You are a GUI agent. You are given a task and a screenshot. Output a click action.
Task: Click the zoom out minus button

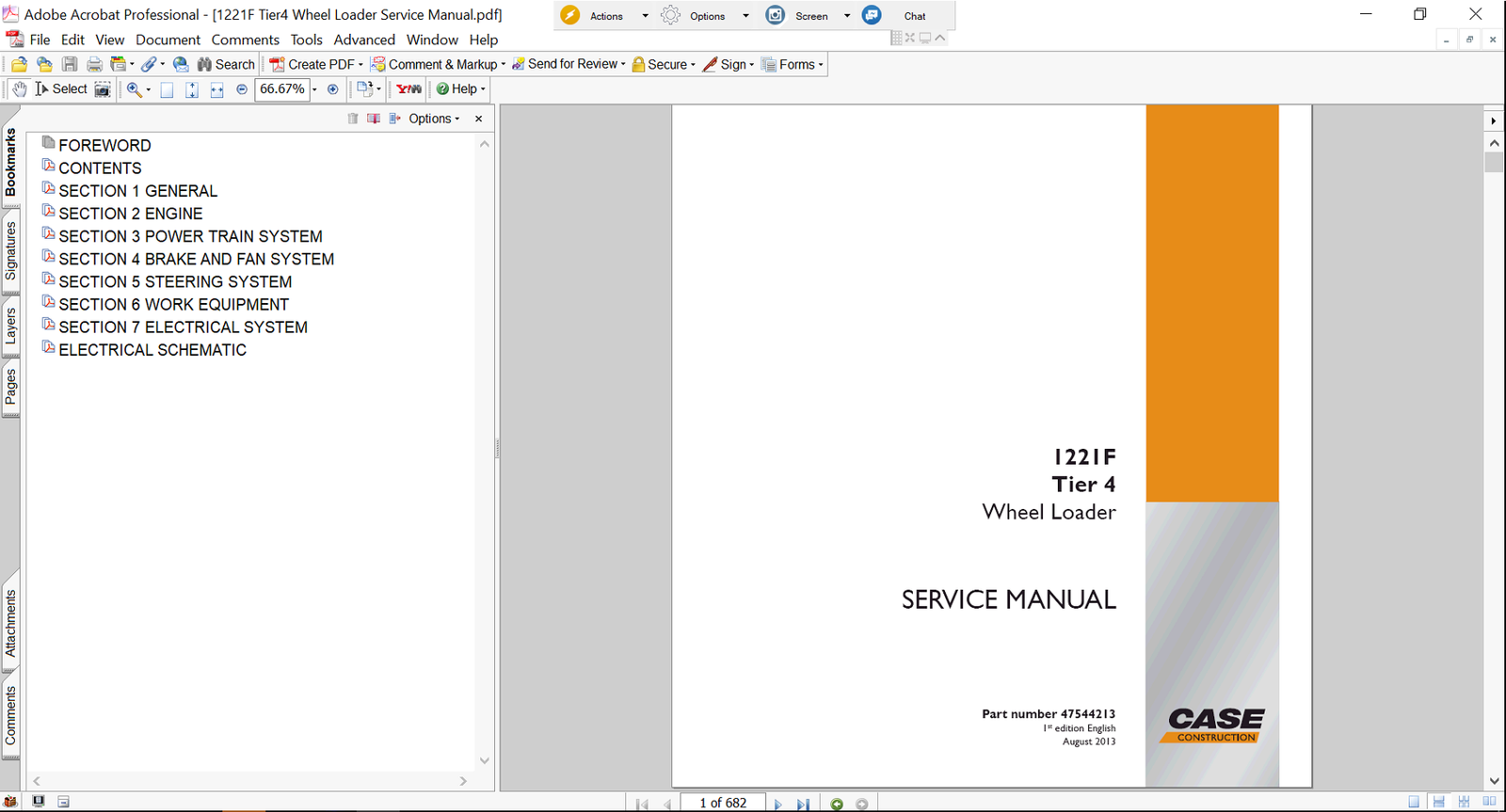(242, 89)
